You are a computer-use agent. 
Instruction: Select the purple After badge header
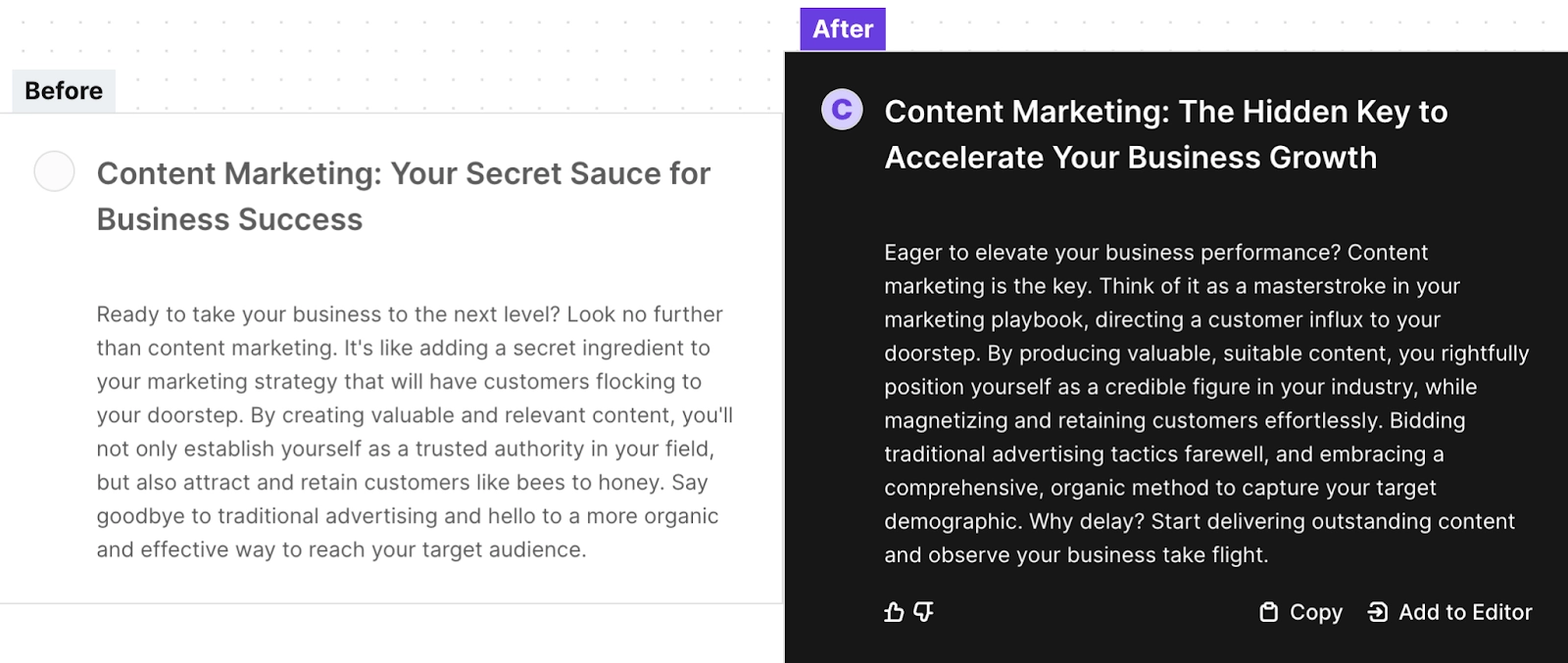(843, 28)
